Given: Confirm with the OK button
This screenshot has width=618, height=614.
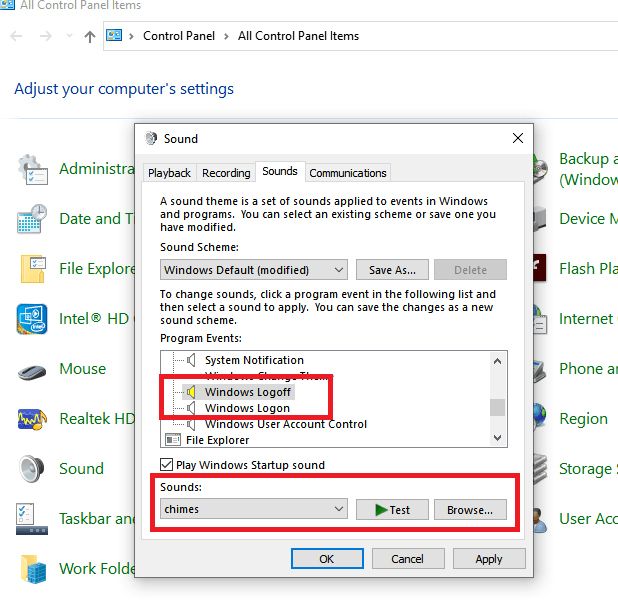Looking at the screenshot, I should pyautogui.click(x=327, y=558).
